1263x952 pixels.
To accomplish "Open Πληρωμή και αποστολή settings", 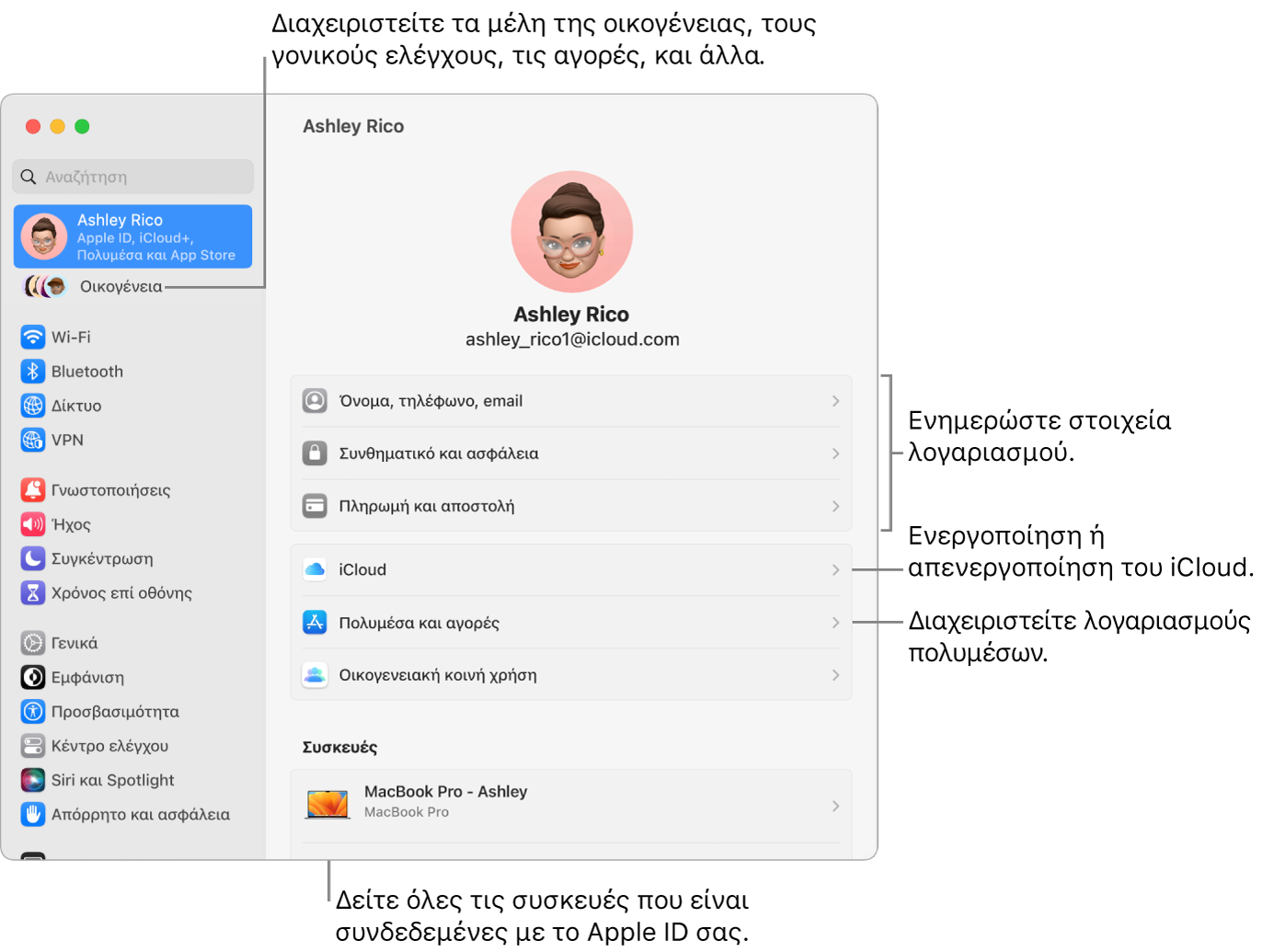I will click(x=571, y=506).
